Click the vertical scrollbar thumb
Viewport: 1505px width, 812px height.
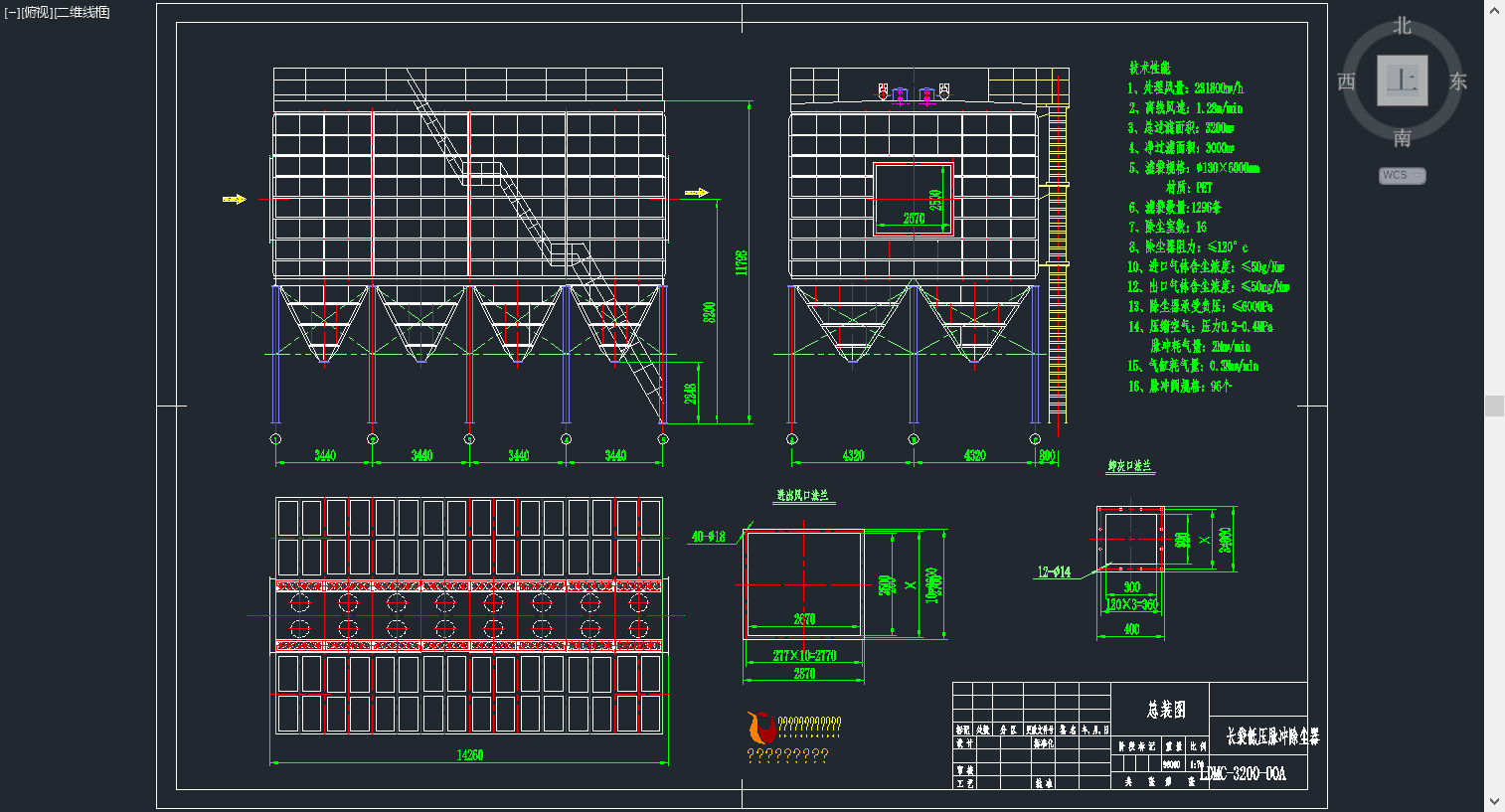1494,406
